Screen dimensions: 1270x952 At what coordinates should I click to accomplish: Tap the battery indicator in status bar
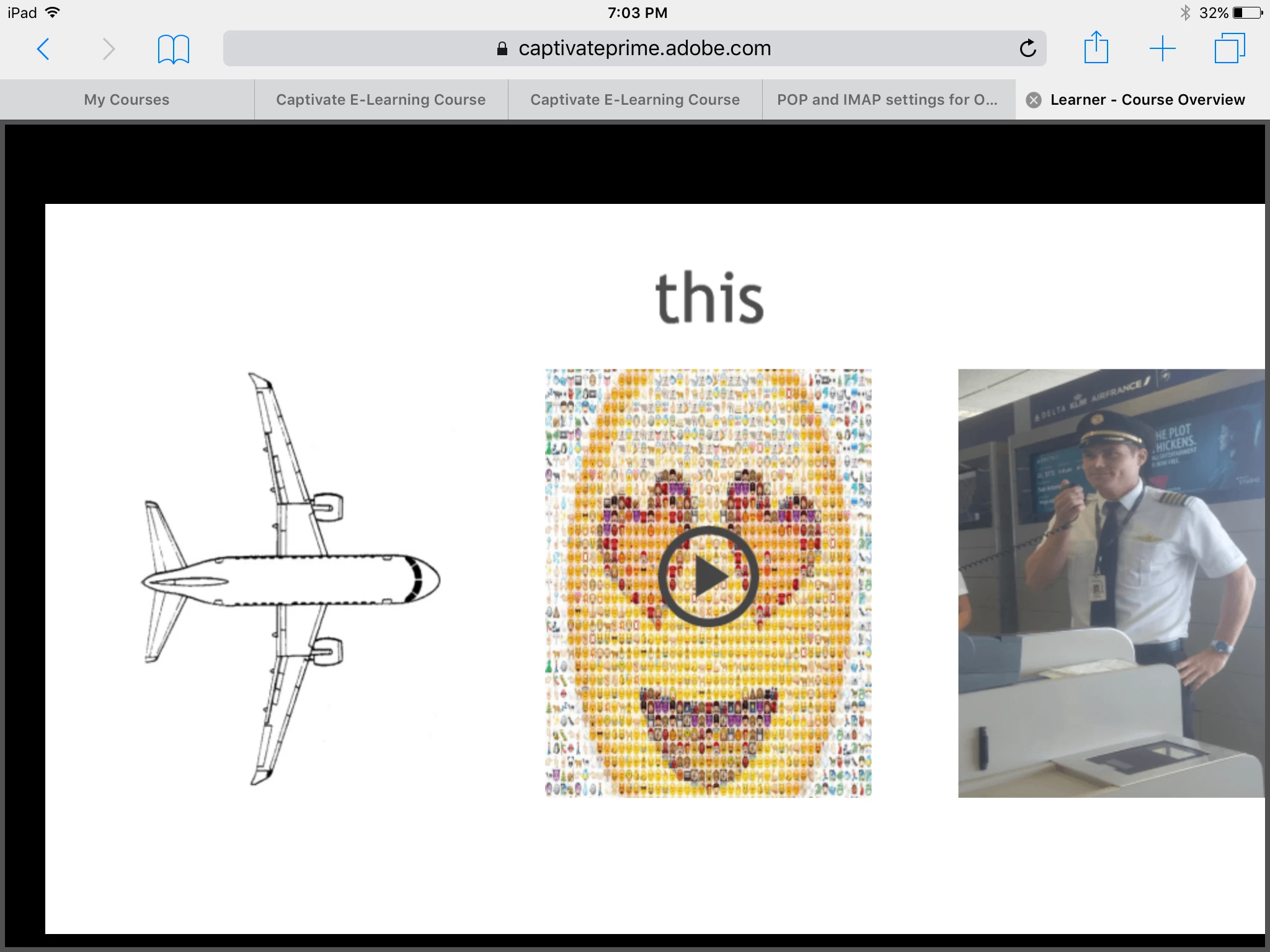click(1247, 12)
